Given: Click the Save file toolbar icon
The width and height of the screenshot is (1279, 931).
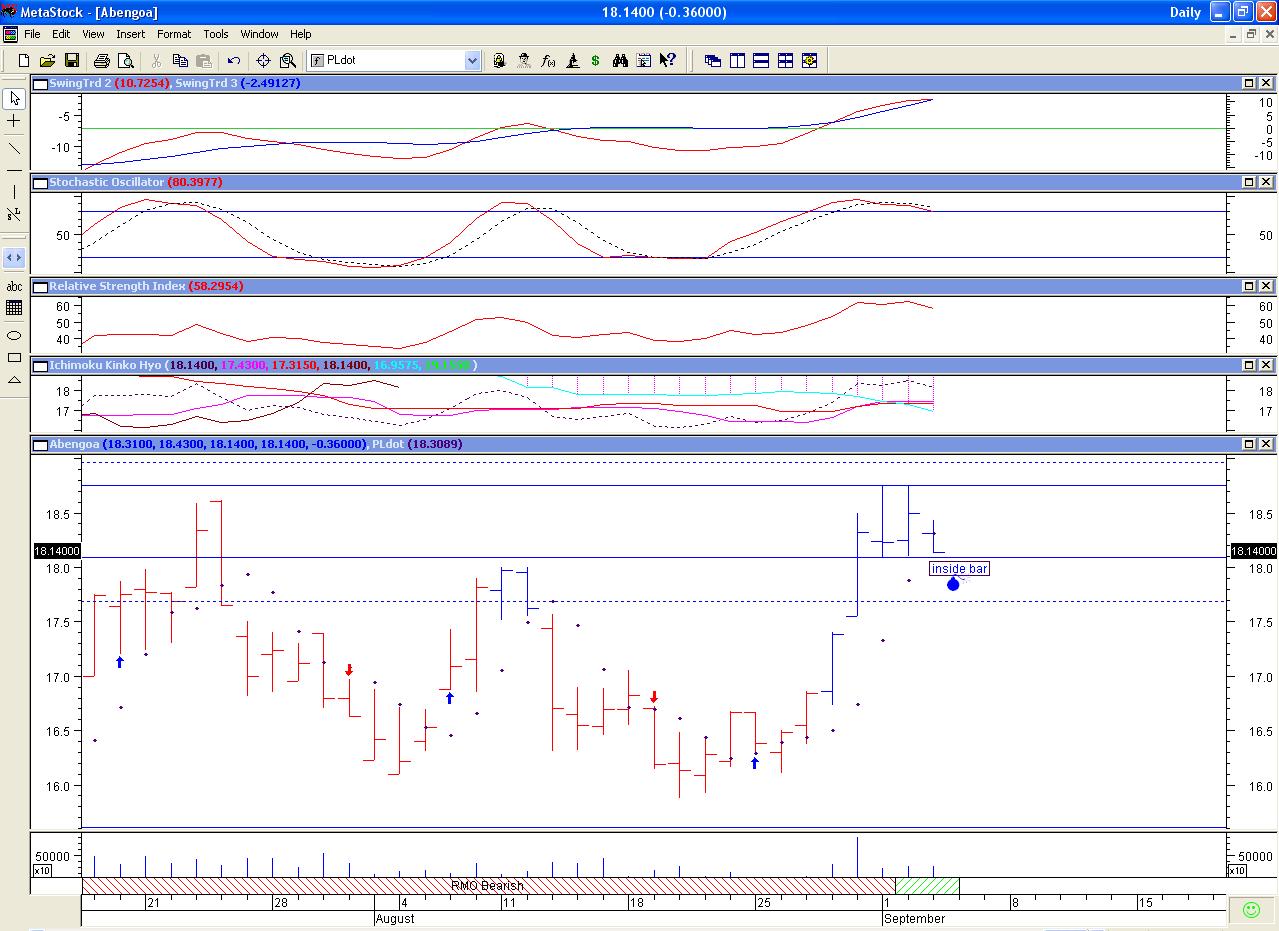Looking at the screenshot, I should [x=71, y=61].
